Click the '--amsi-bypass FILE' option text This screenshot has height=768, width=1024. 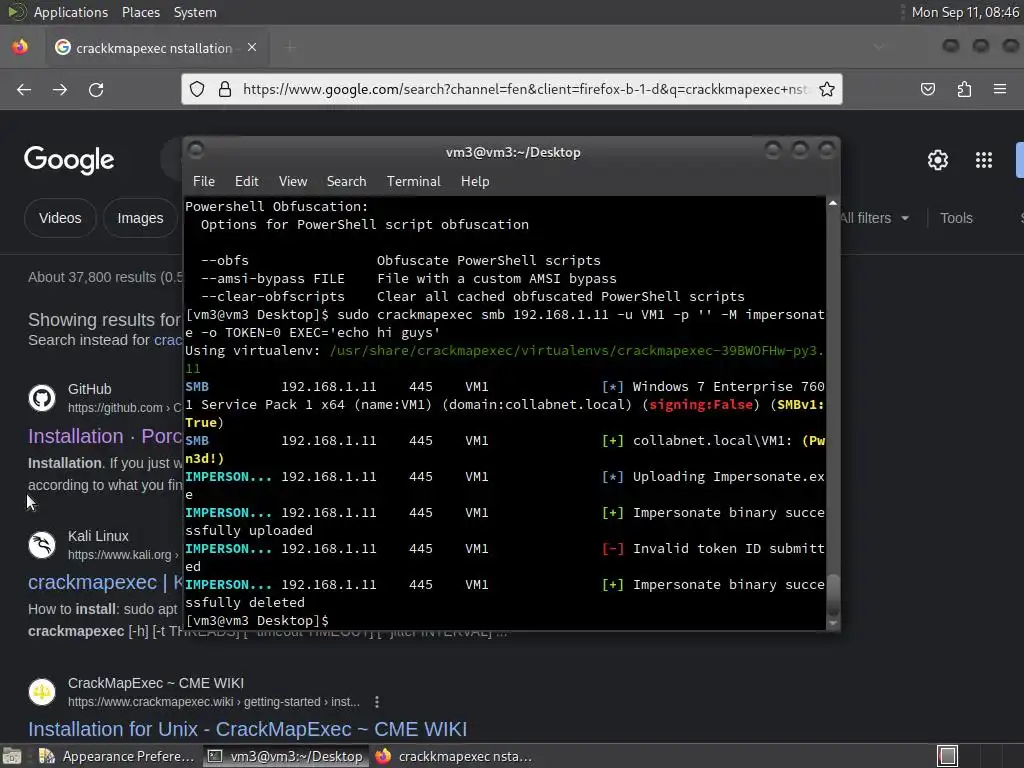click(x=272, y=278)
